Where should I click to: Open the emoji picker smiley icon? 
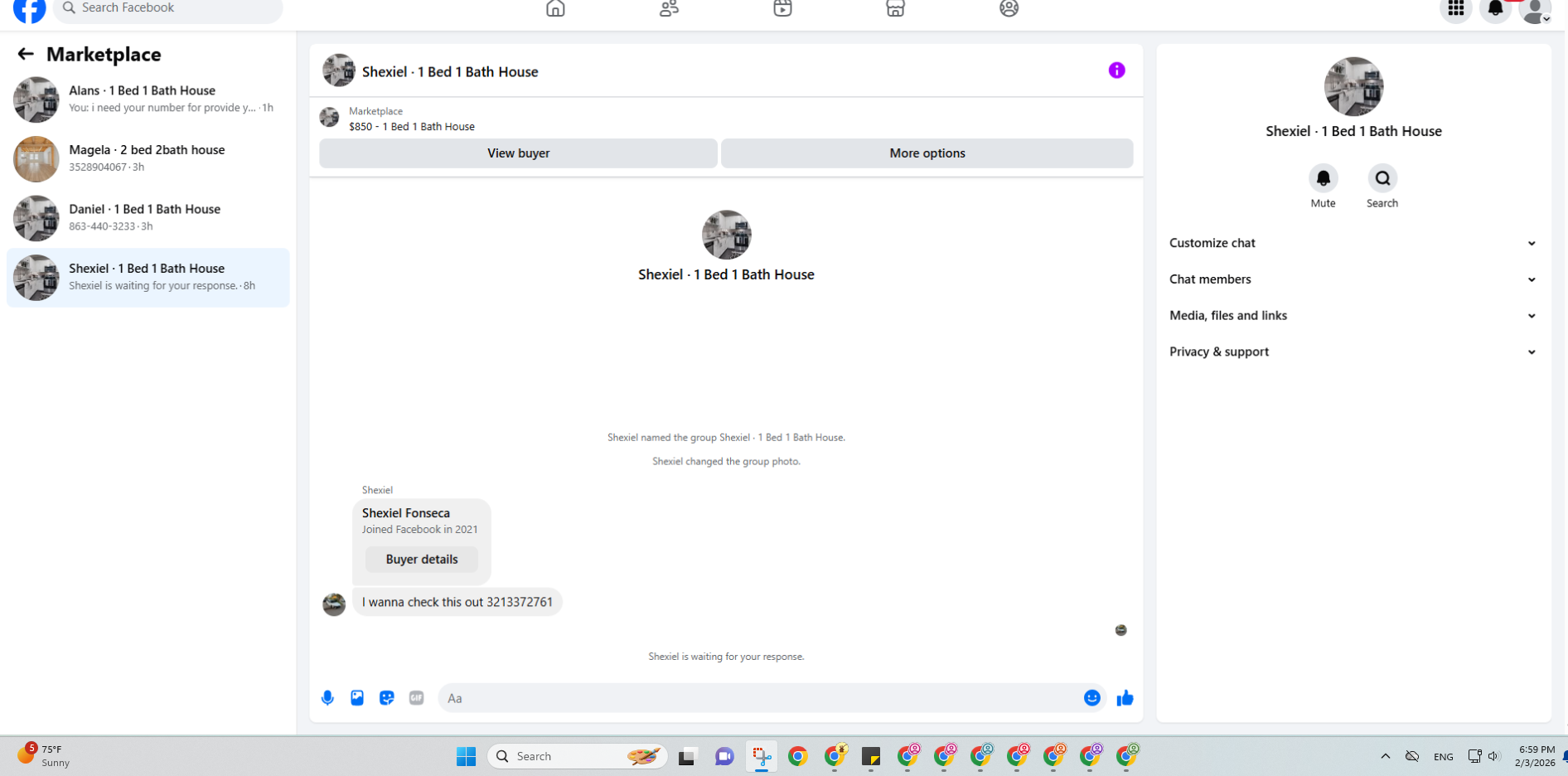click(x=1091, y=698)
